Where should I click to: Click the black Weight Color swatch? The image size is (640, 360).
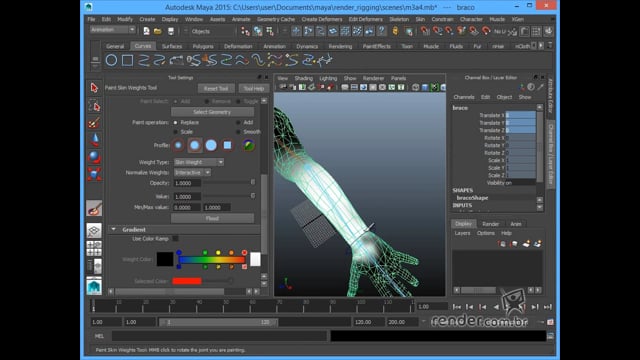(x=165, y=259)
